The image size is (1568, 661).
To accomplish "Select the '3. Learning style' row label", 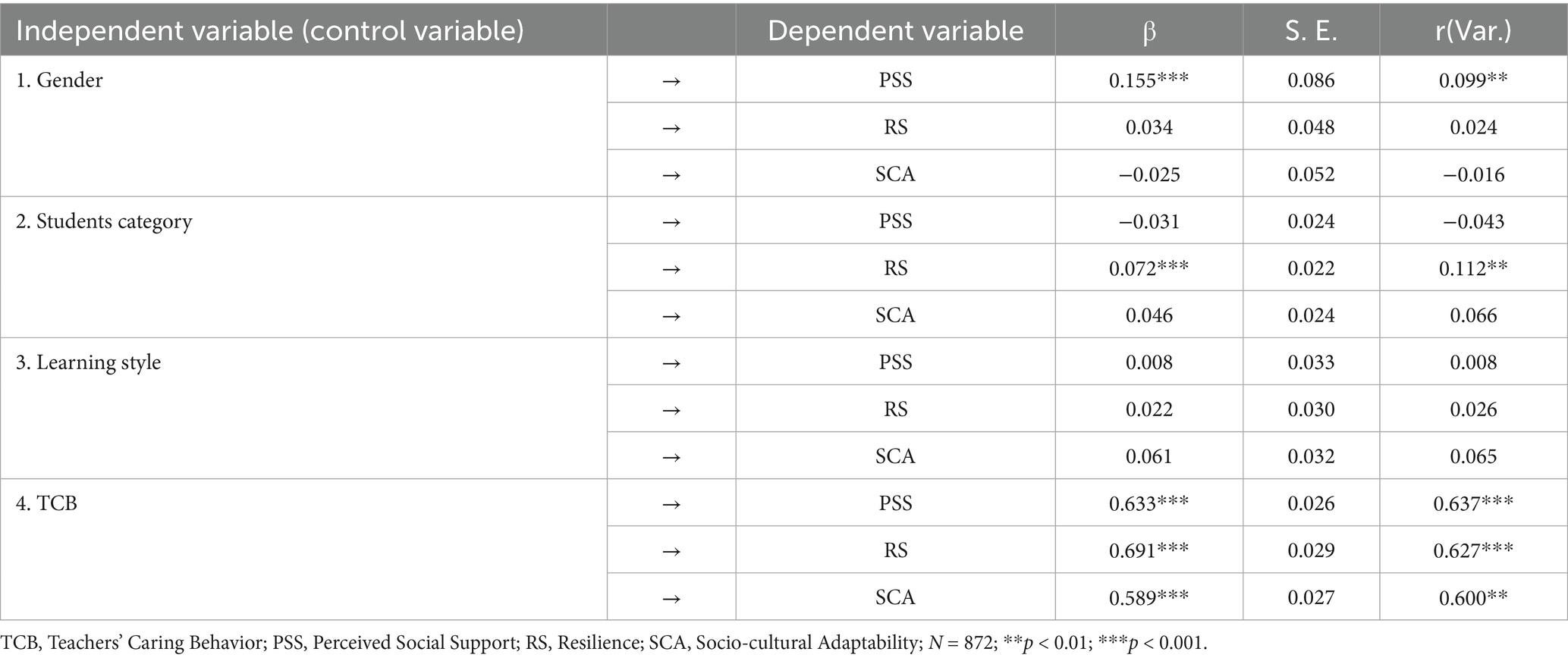I will [x=89, y=362].
